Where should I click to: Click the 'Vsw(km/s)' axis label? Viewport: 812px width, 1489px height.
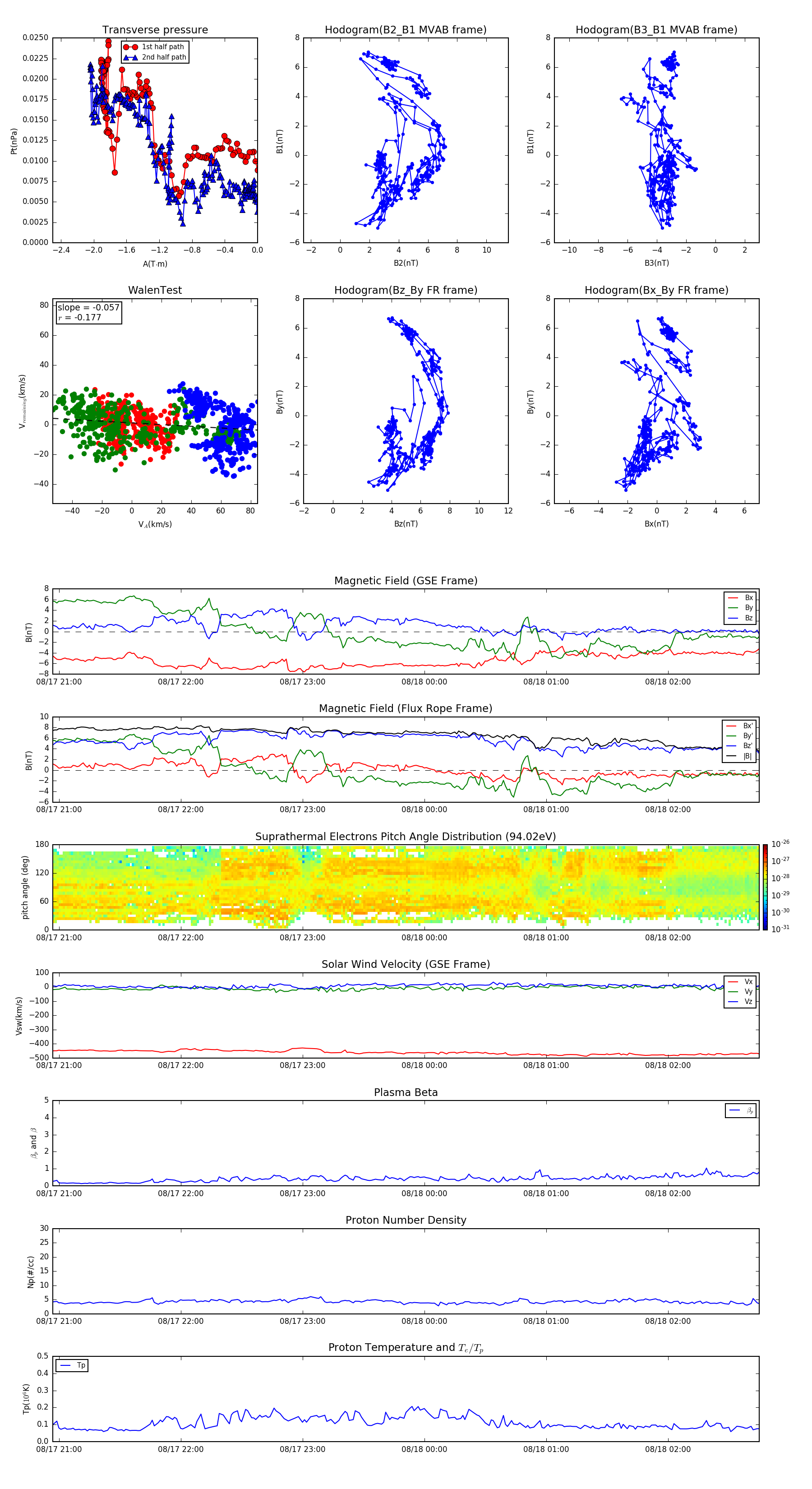(x=18, y=1016)
